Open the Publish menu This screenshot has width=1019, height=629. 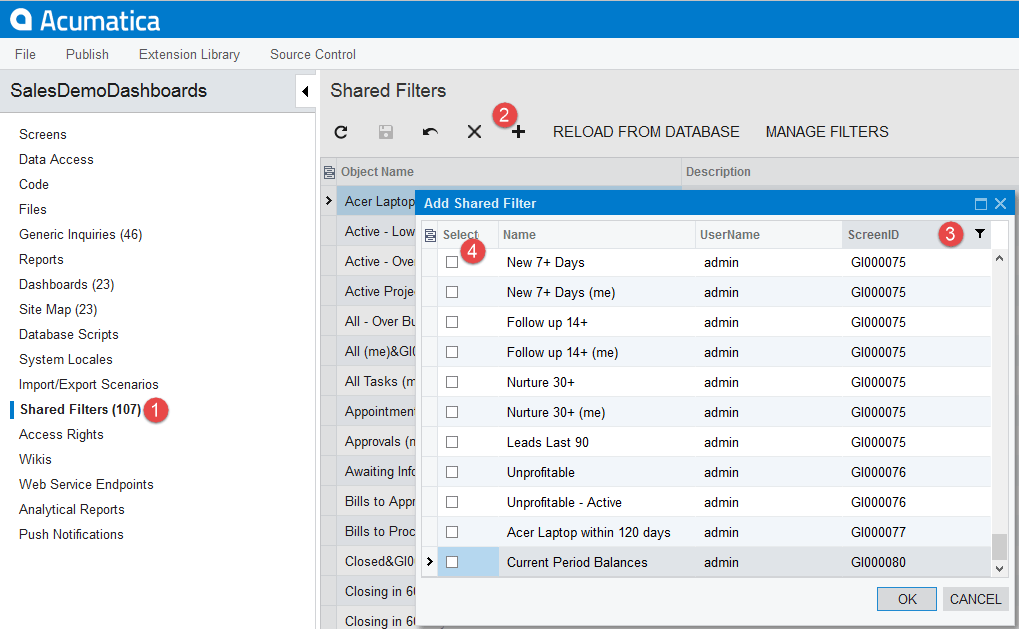click(x=87, y=55)
